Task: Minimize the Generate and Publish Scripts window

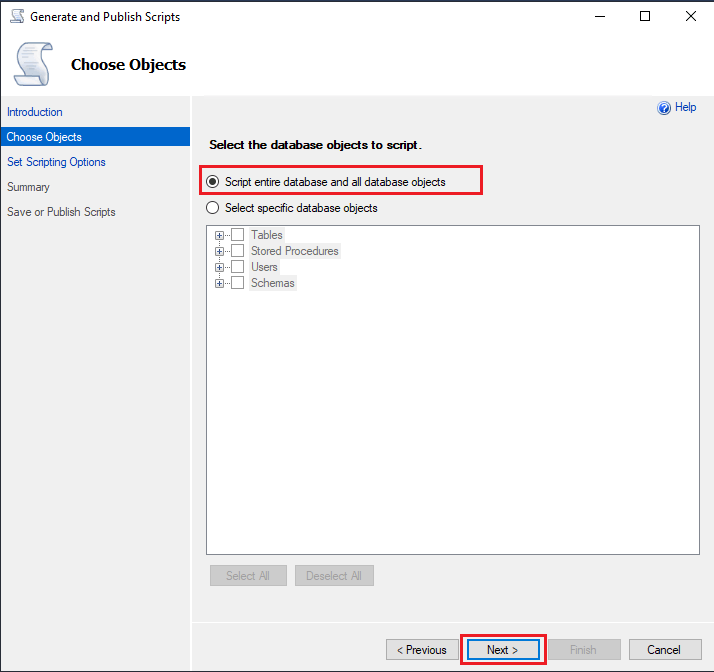Action: (600, 16)
